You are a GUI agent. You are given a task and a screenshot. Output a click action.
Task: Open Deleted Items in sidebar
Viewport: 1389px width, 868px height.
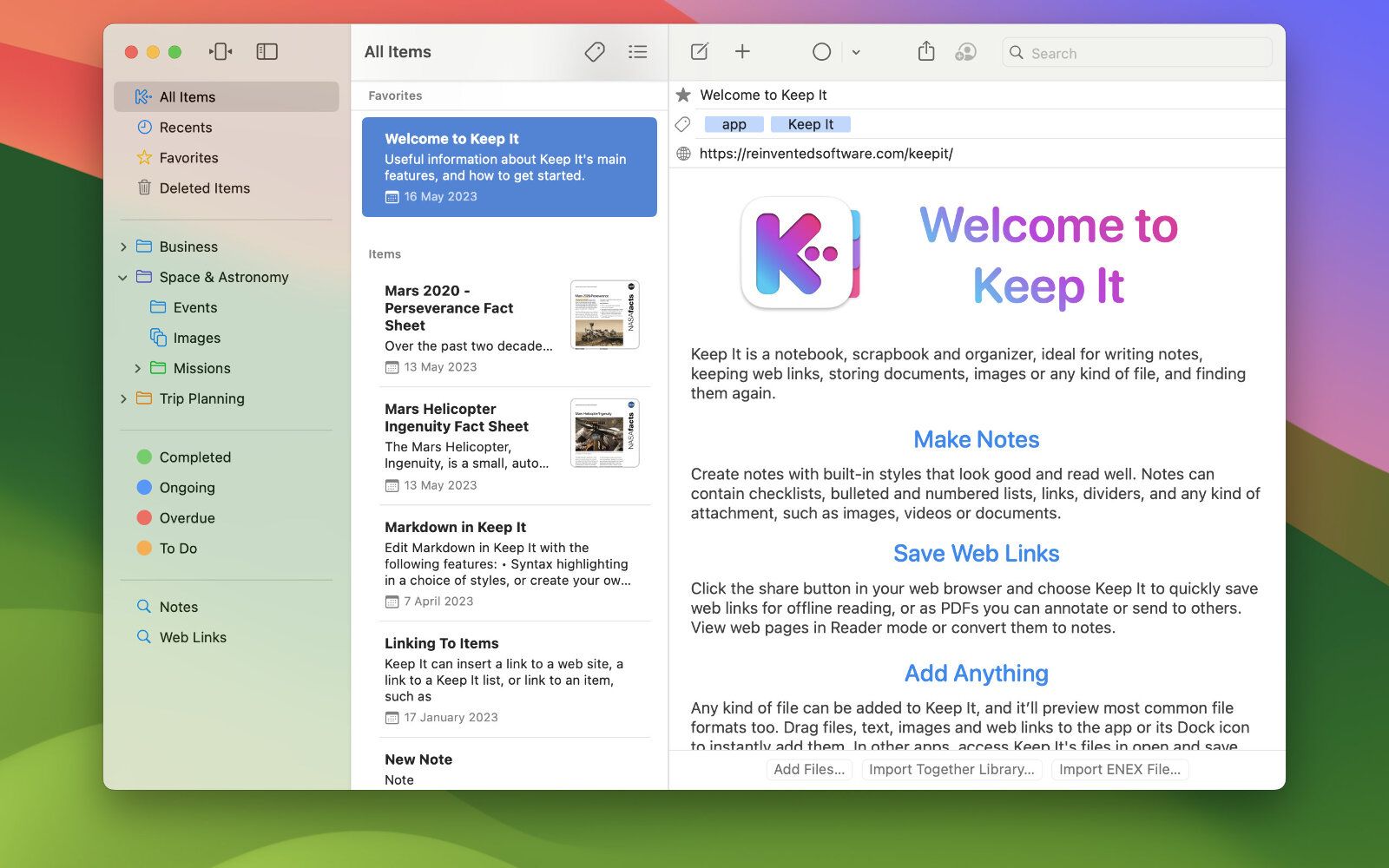204,188
